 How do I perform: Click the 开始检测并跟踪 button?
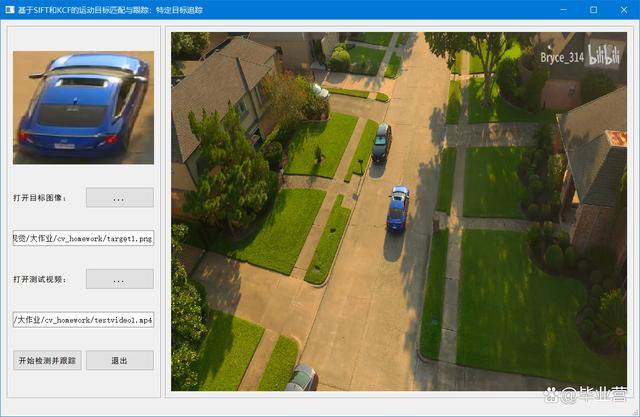[47, 360]
